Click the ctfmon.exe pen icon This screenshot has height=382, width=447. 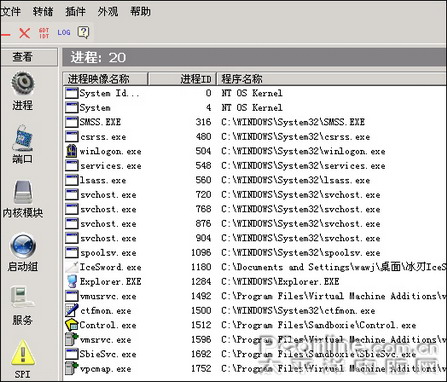pyautogui.click(x=71, y=311)
